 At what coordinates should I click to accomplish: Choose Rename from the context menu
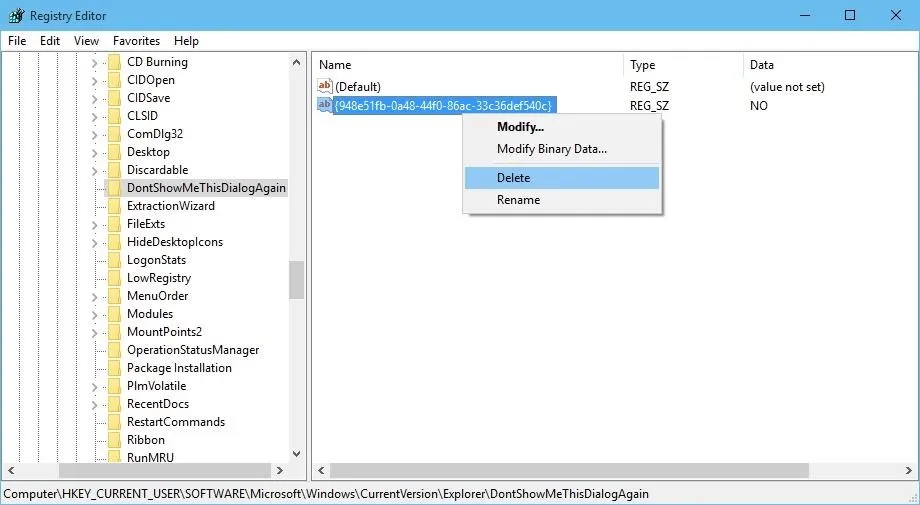point(562,200)
